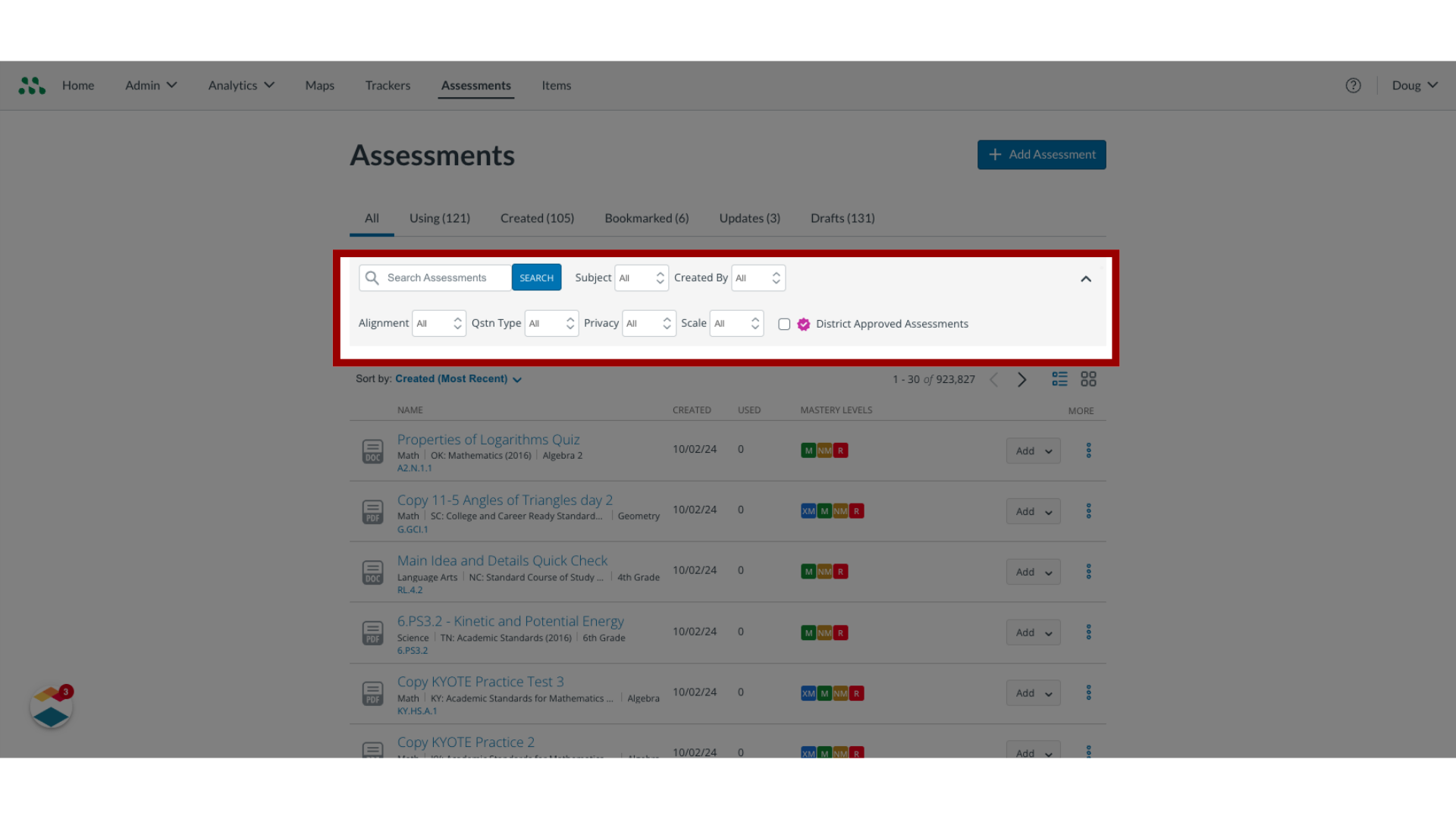This screenshot has width=1456, height=819.
Task: Click the next page navigation arrow
Action: (1021, 379)
